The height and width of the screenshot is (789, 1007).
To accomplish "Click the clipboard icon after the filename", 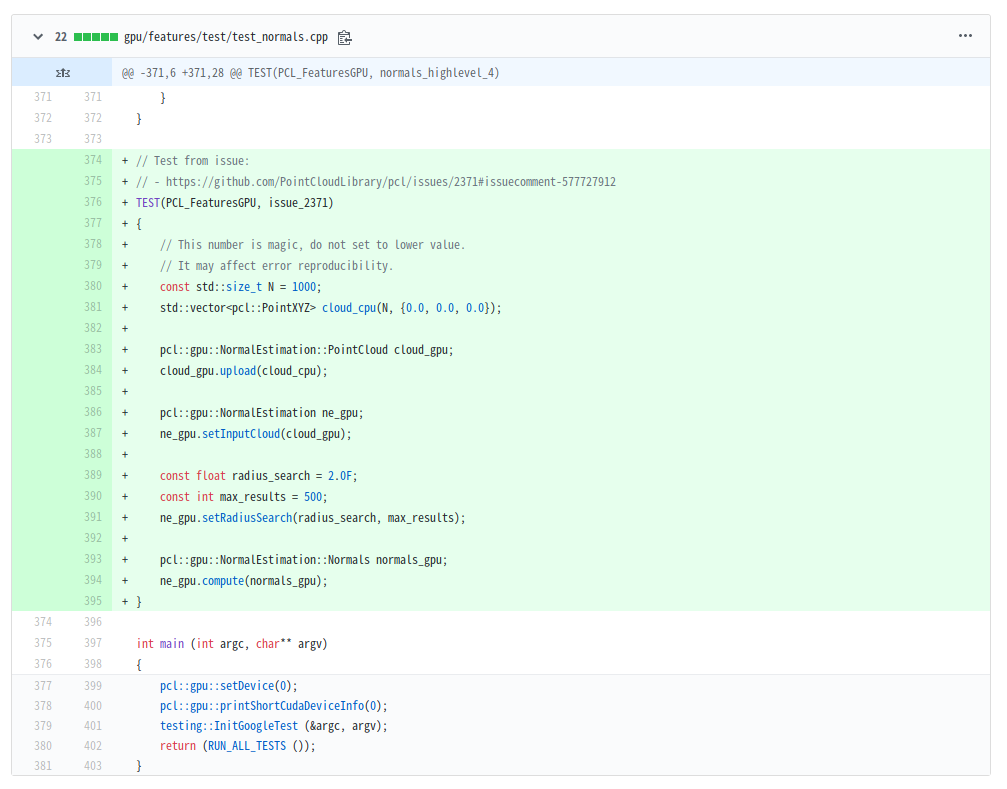I will click(x=345, y=36).
